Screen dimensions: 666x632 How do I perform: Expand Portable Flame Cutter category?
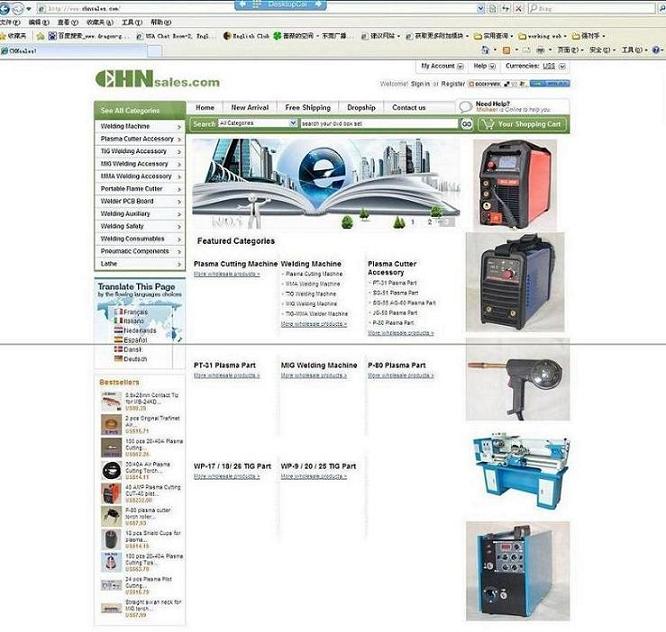point(140,189)
